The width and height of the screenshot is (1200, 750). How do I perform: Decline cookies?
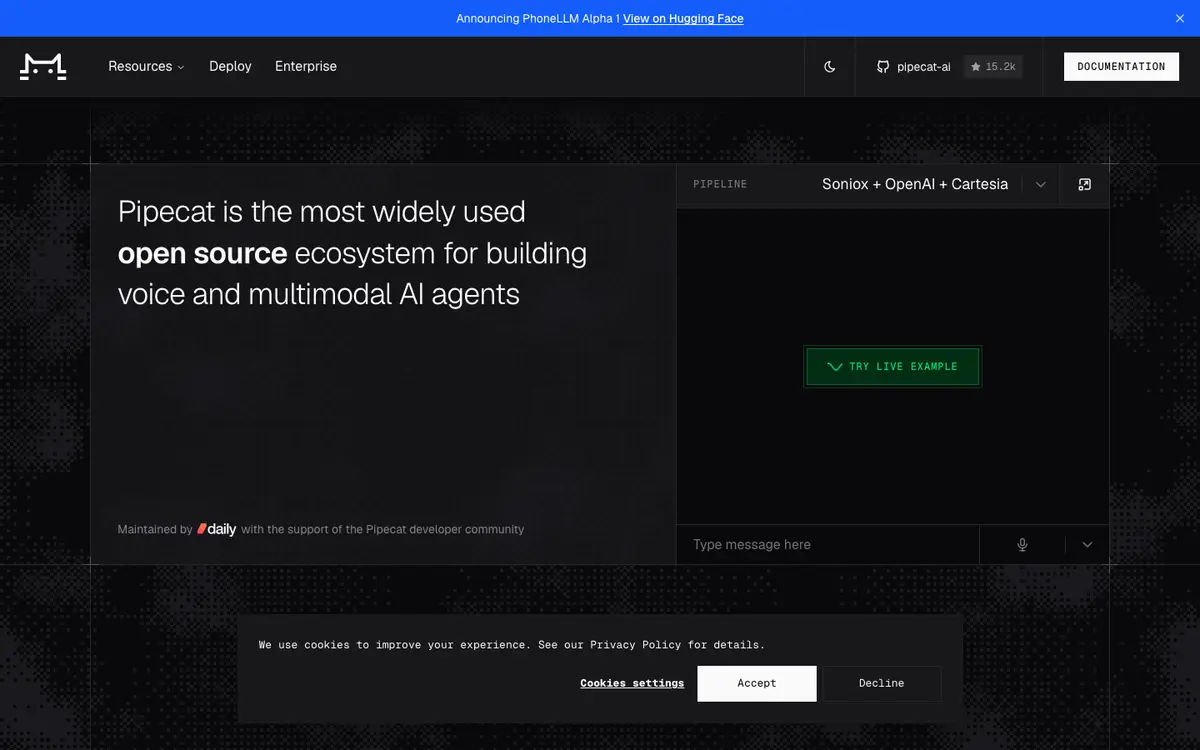pyautogui.click(x=881, y=683)
